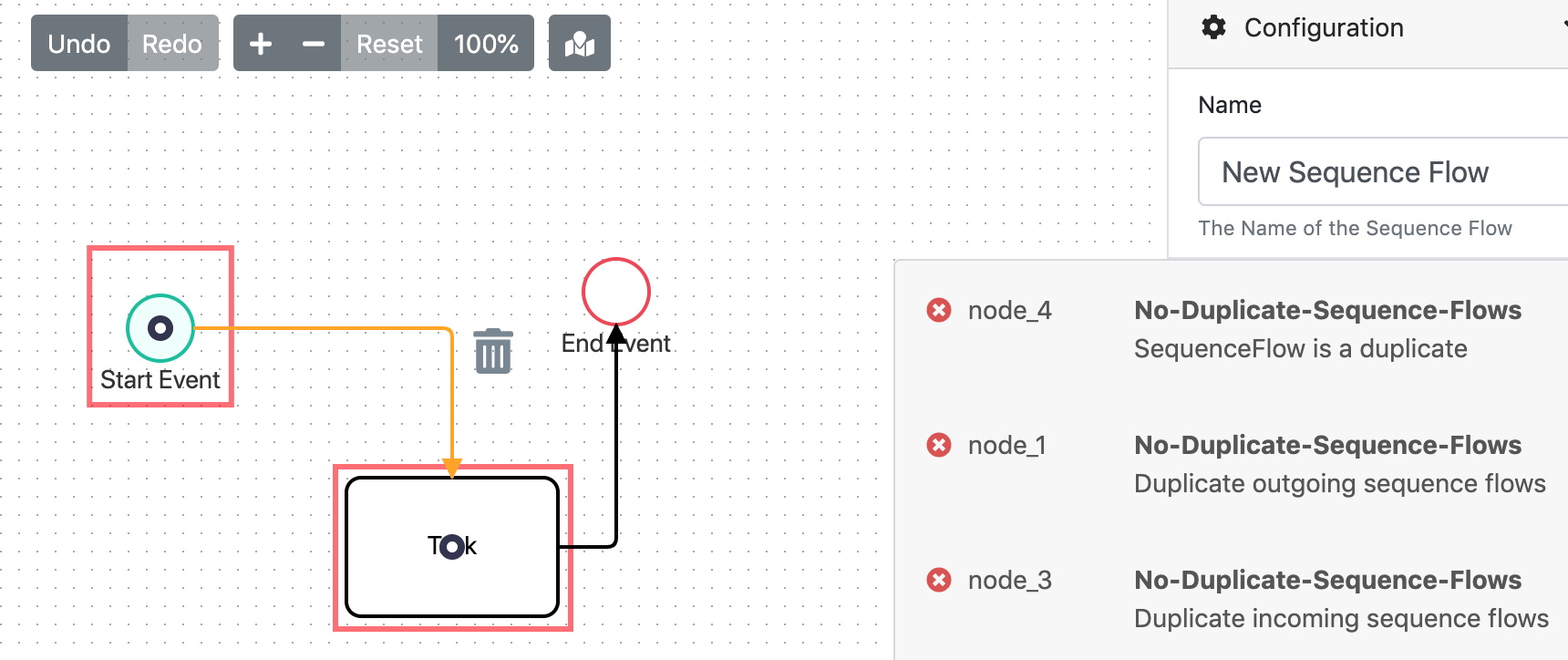1568x660 pixels.
Task: Click the Undo button
Action: 78,42
